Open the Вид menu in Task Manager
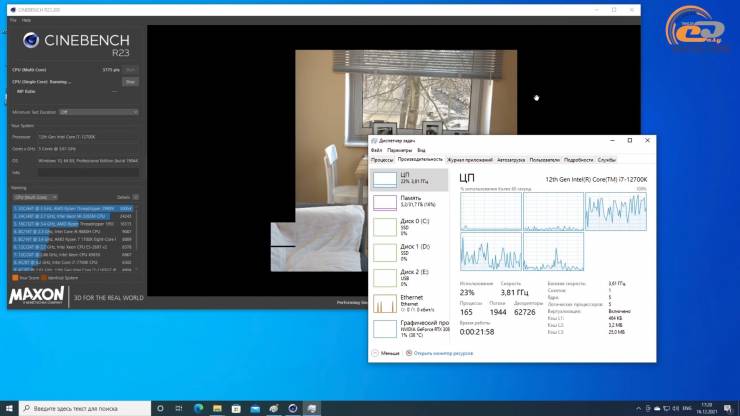This screenshot has height=416, width=740. pos(421,150)
